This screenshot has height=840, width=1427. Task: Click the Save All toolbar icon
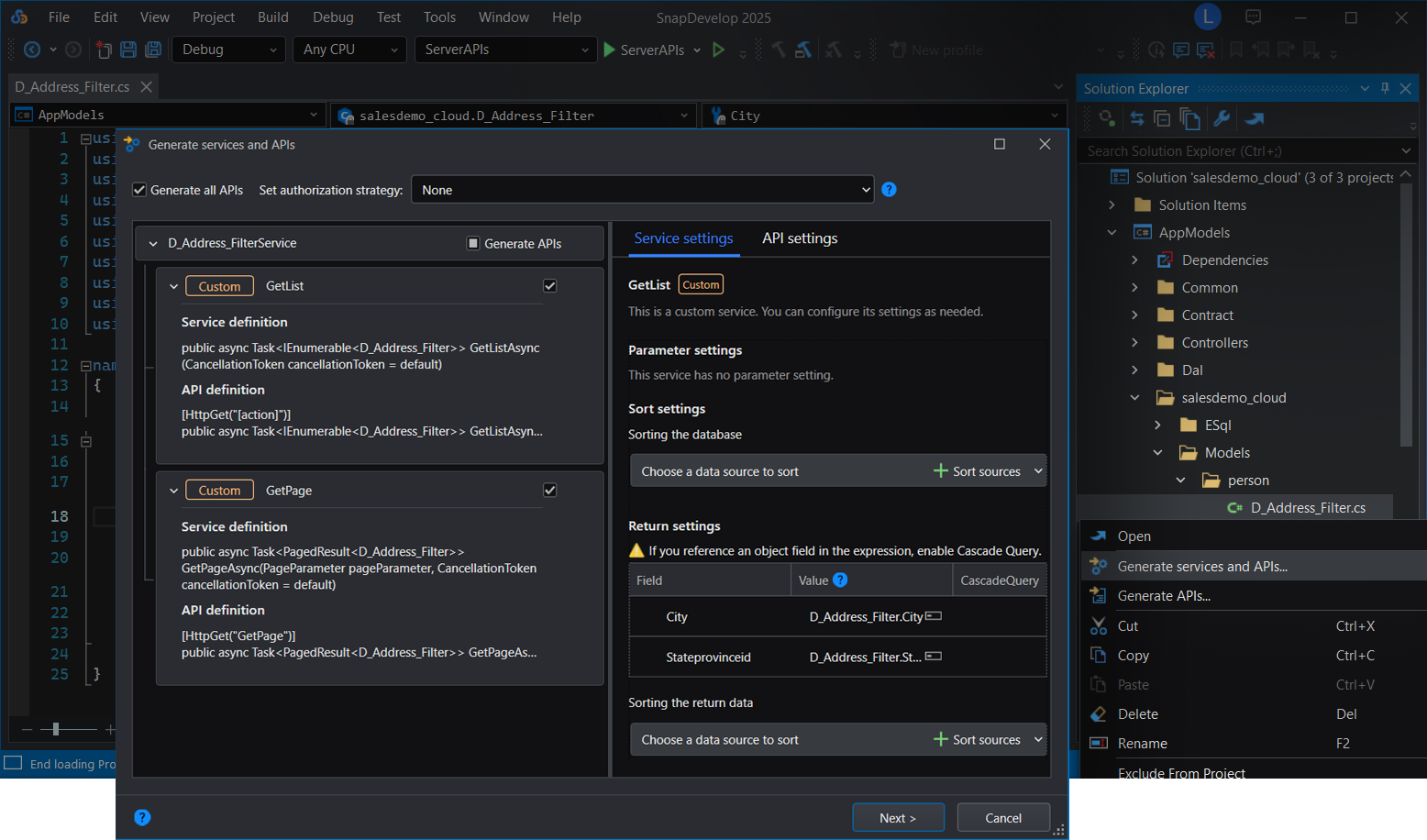153,50
